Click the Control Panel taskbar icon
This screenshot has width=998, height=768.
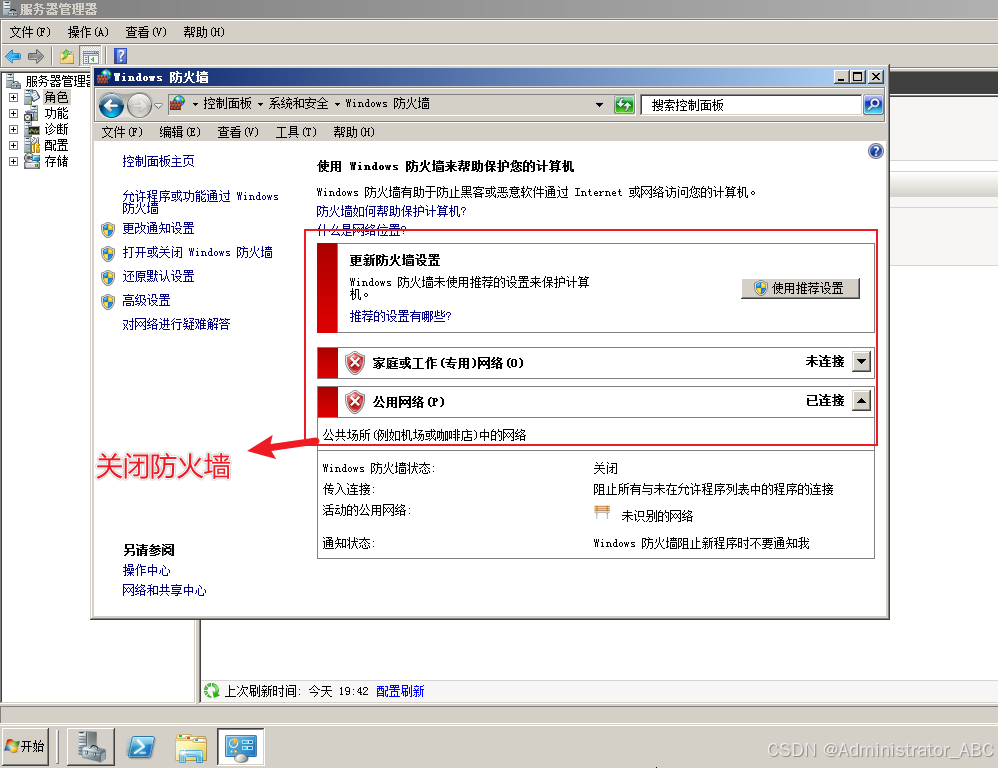[x=241, y=746]
